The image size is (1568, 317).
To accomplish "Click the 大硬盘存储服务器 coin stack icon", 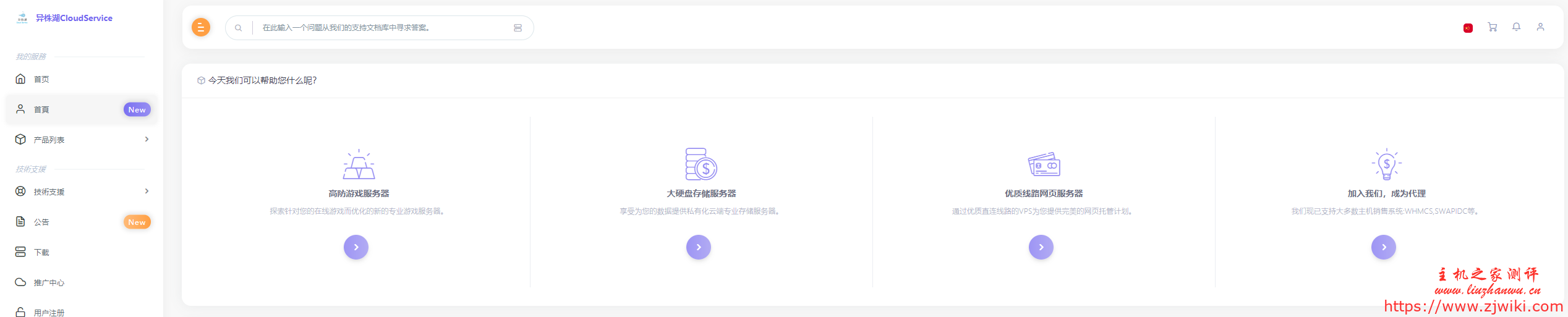I will pyautogui.click(x=701, y=164).
